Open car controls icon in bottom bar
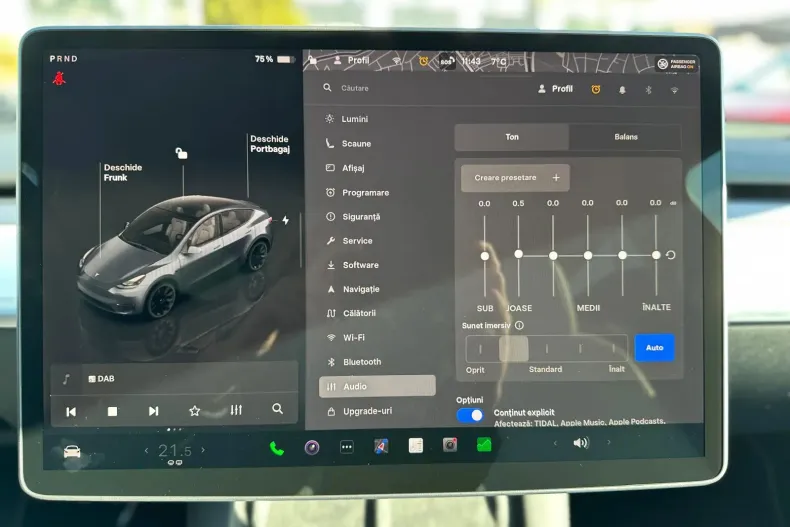This screenshot has height=527, width=790. (x=72, y=451)
